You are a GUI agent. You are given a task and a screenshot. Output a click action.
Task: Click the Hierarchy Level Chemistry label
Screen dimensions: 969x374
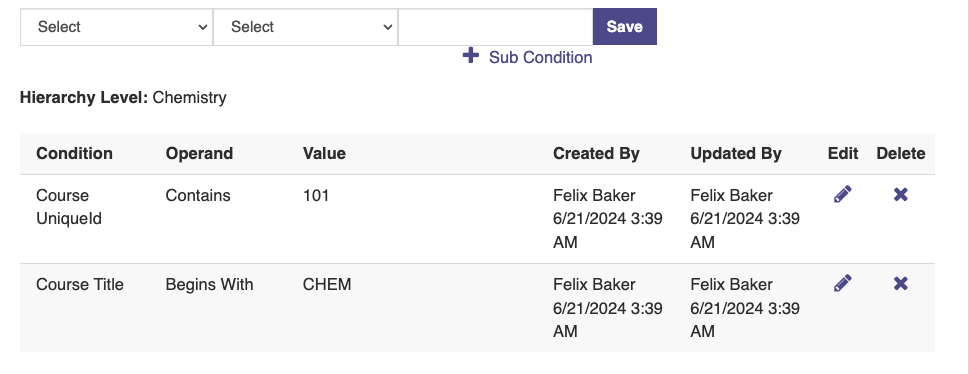tap(123, 98)
